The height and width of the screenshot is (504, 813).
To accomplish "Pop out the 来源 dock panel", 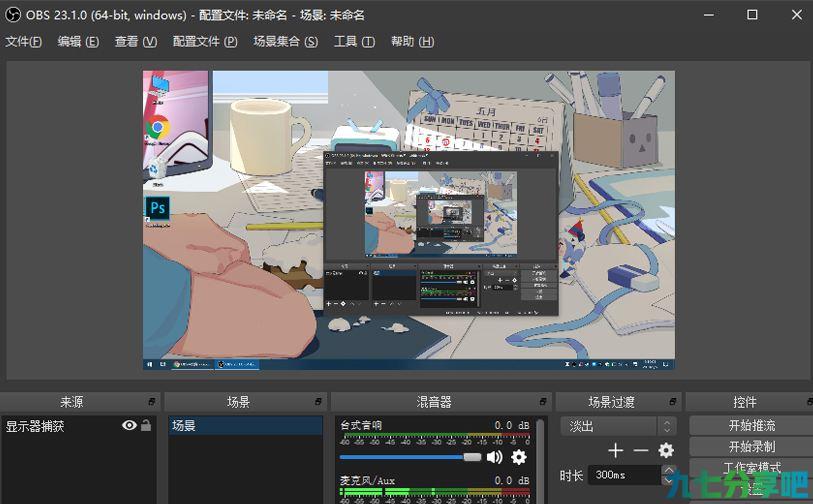I will pos(151,401).
